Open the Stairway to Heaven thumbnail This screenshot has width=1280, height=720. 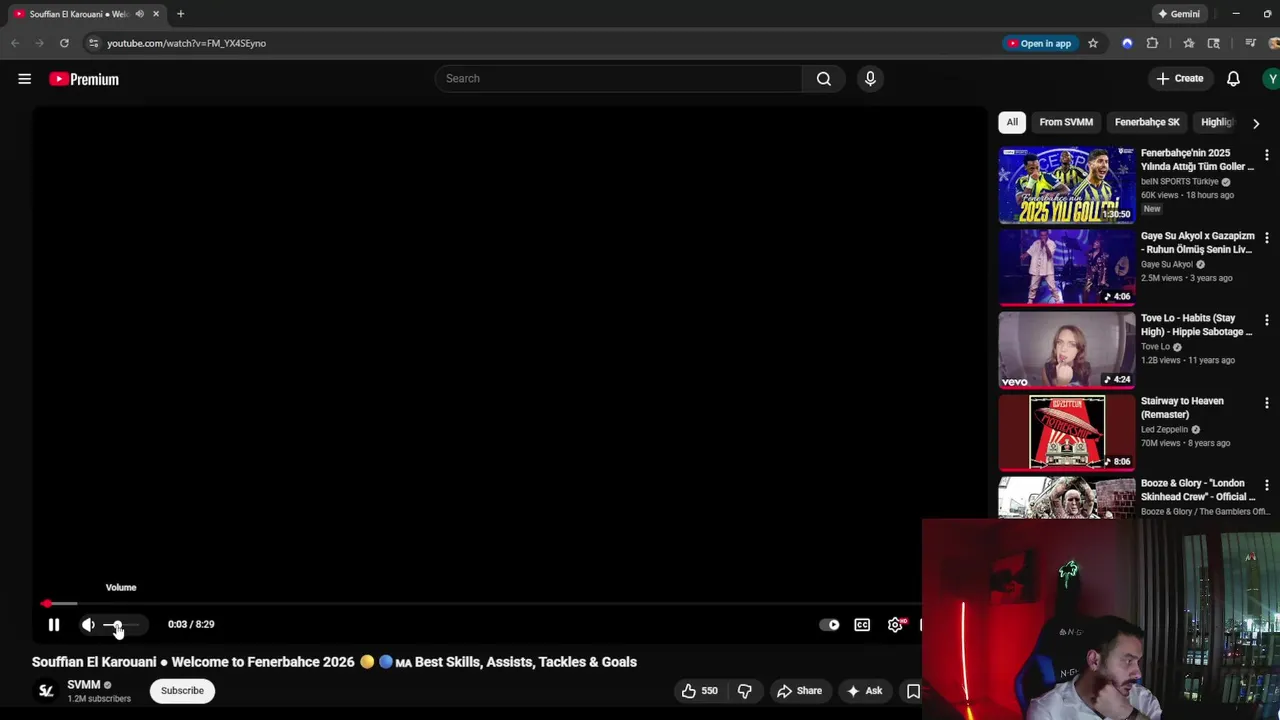click(1066, 432)
